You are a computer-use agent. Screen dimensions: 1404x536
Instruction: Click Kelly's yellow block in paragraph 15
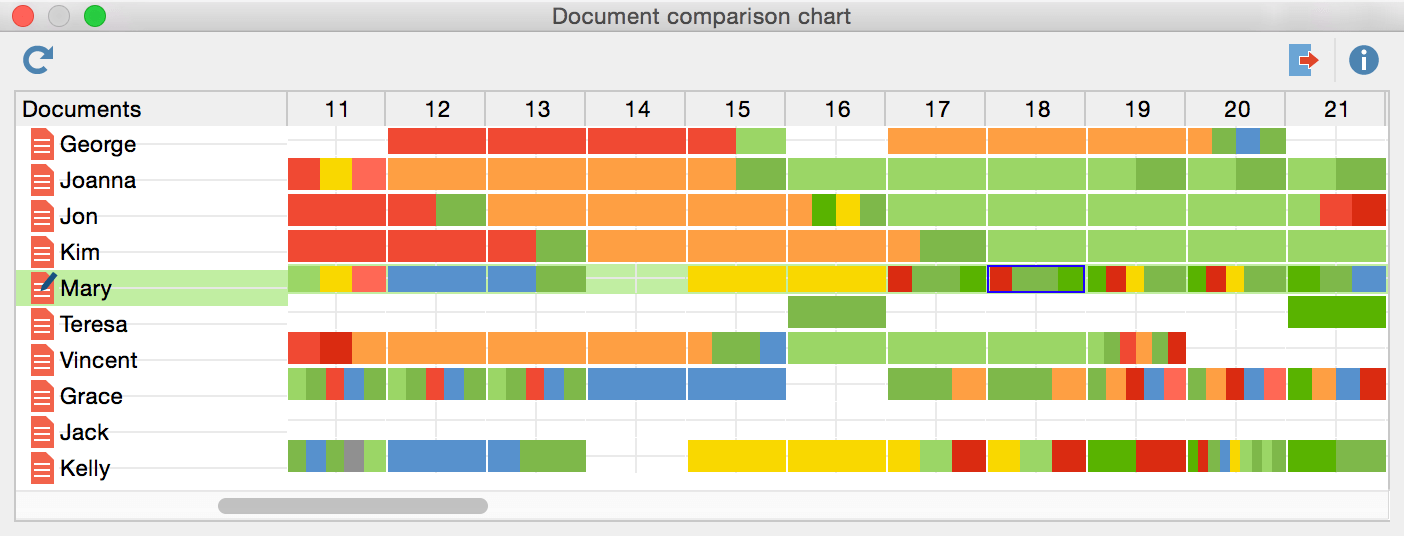(x=737, y=456)
